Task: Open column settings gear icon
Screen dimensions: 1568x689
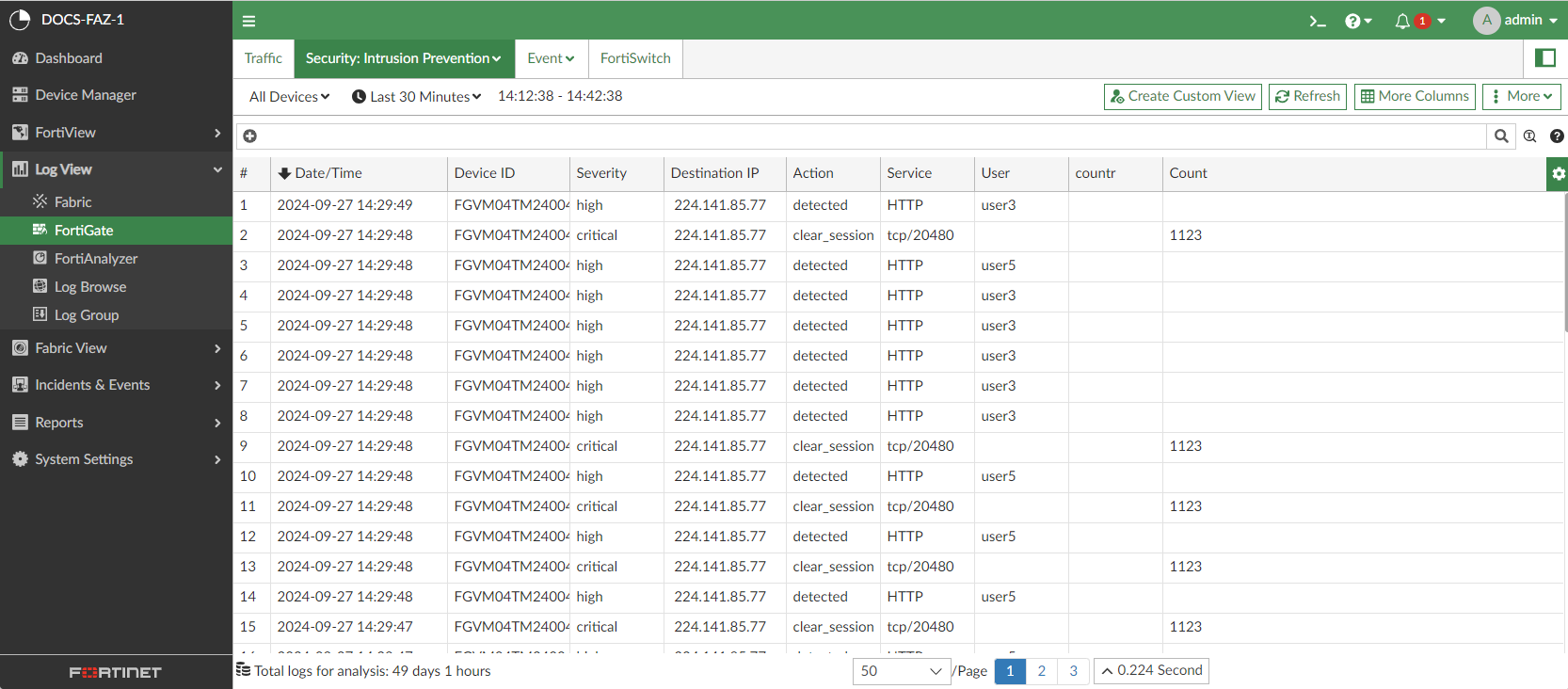Action: tap(1558, 174)
